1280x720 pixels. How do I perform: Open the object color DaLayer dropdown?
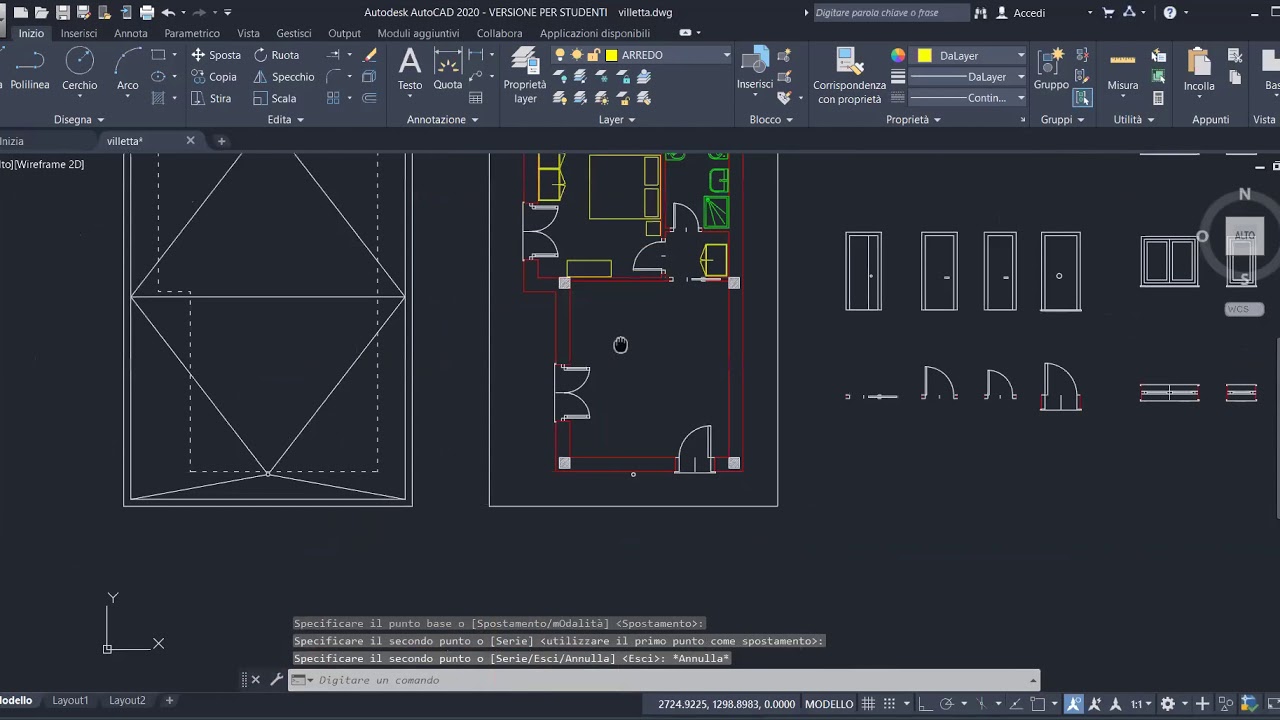tap(1020, 55)
